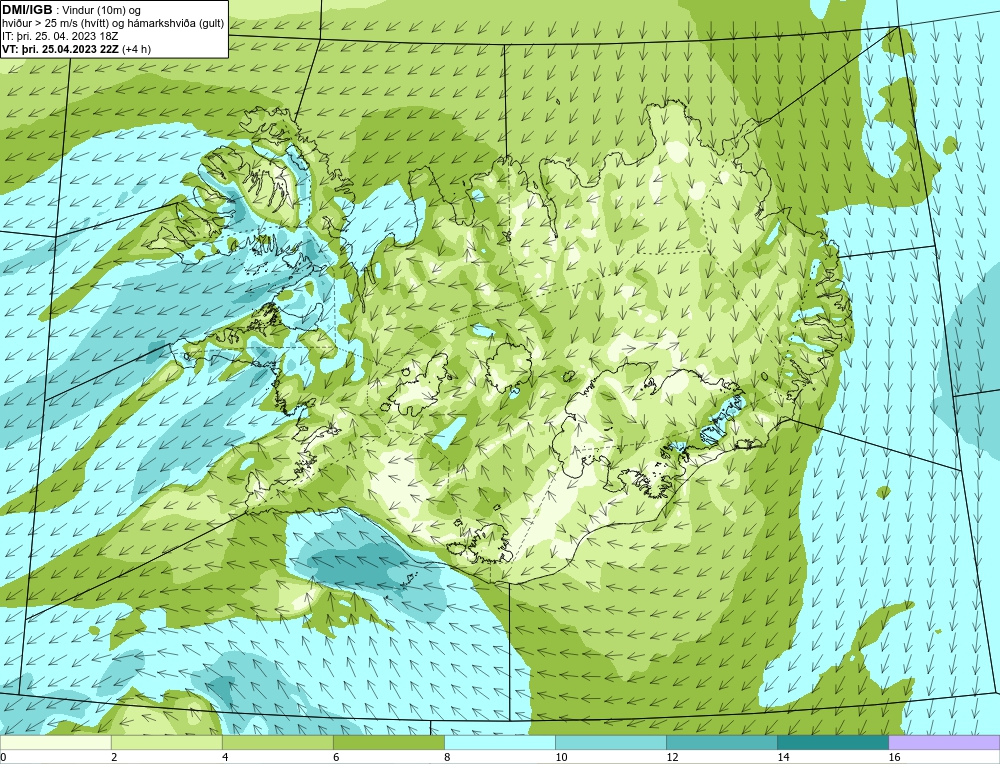The image size is (1000, 764).
Task: Click the 8–10 m/s light cyan legend swatch
Action: point(499,742)
